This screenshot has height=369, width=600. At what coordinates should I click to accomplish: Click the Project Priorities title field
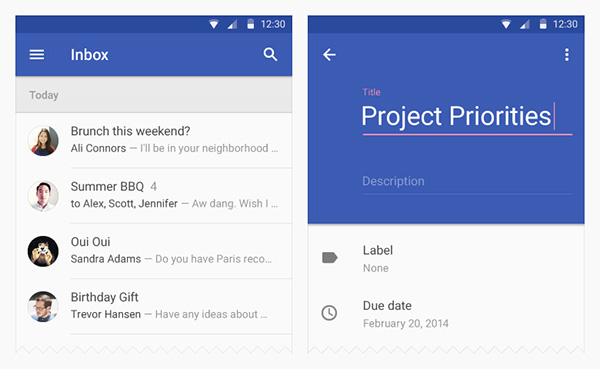(467, 116)
